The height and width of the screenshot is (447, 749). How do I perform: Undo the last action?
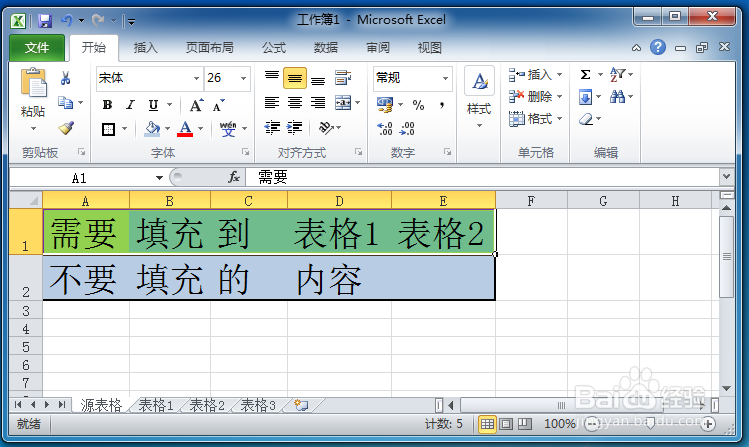coord(66,21)
